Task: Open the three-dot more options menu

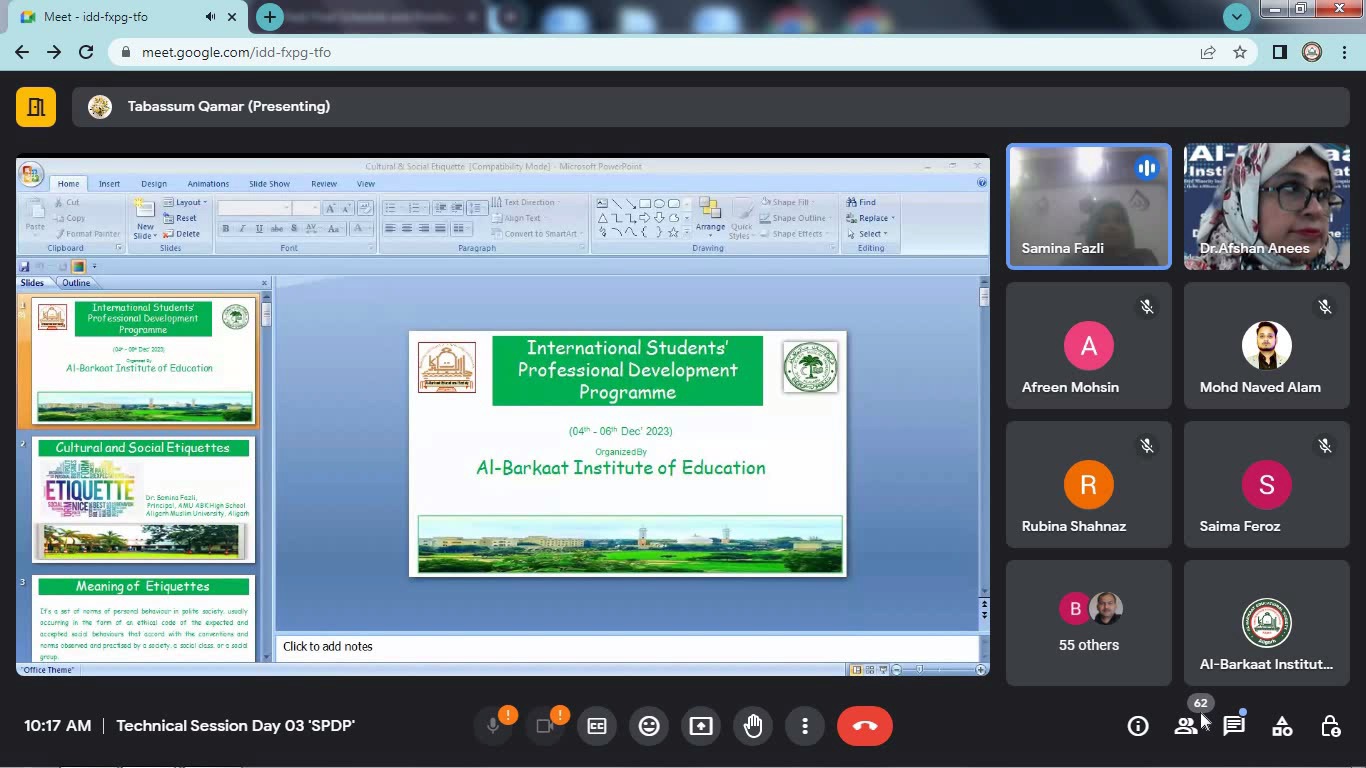Action: tap(805, 726)
